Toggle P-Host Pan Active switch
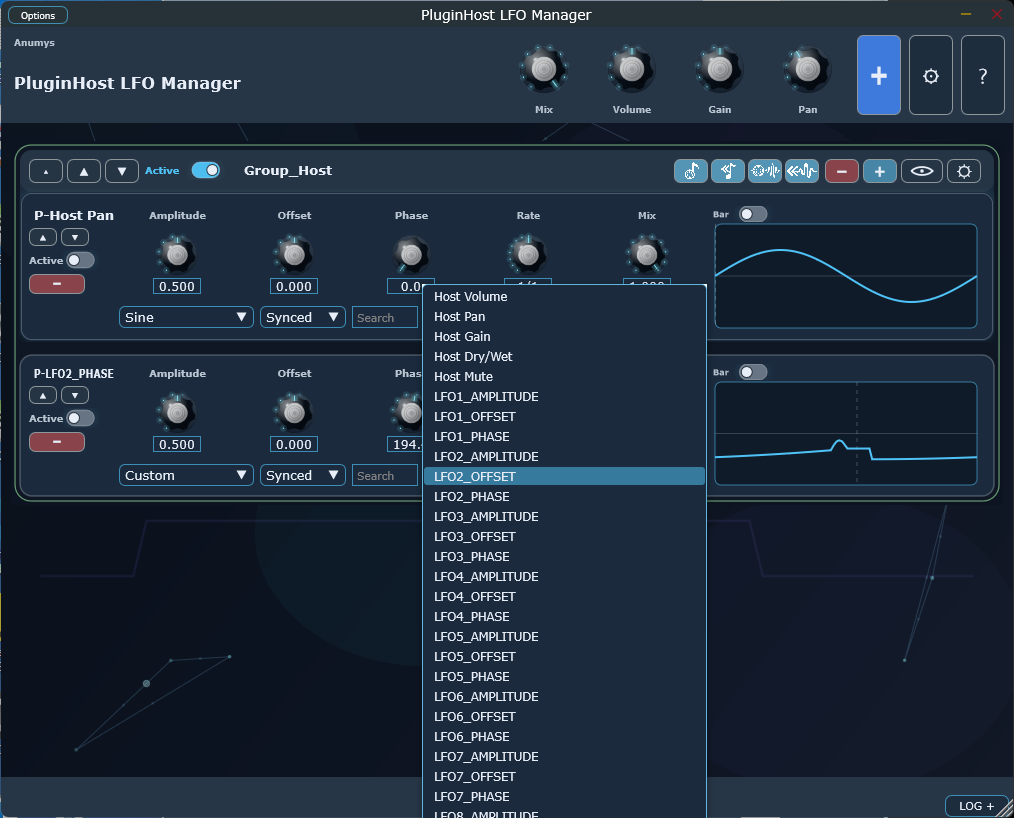1014x818 pixels. pos(81,260)
